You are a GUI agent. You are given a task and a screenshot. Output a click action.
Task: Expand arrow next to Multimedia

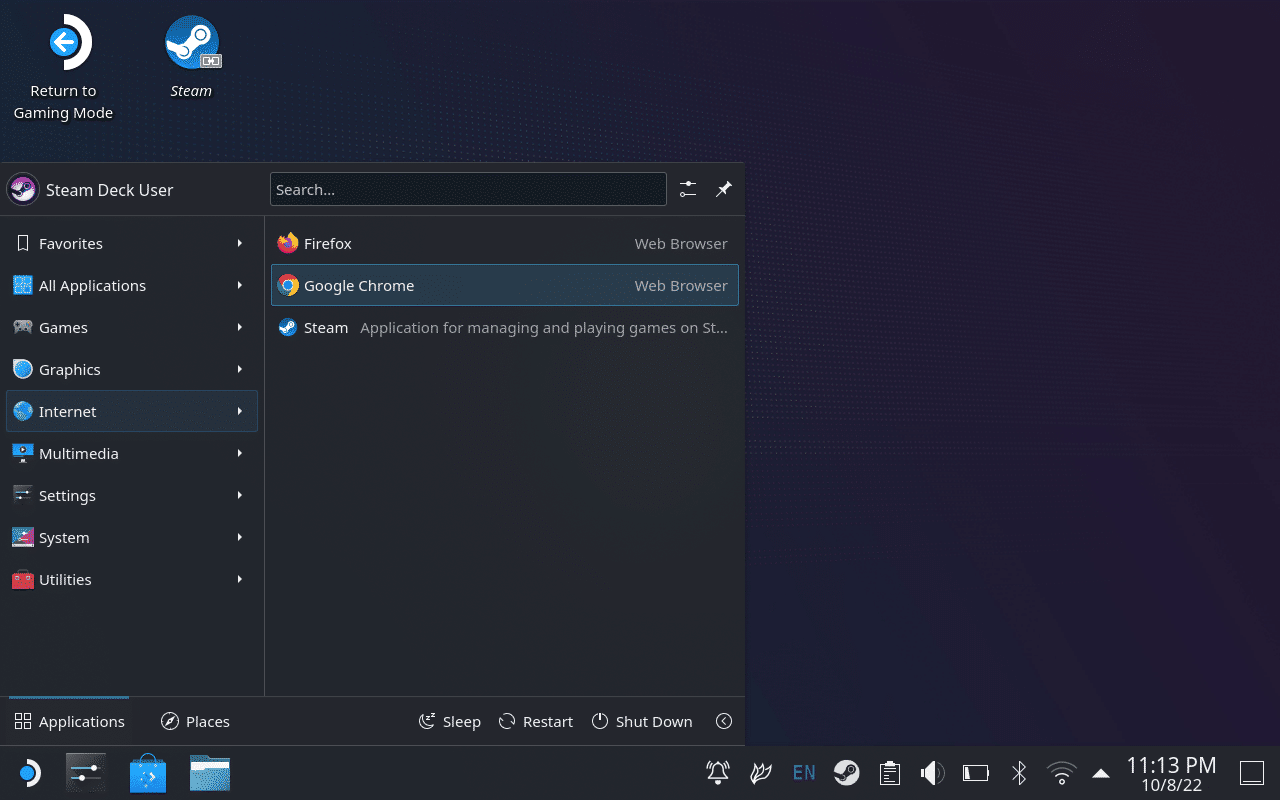pos(240,453)
